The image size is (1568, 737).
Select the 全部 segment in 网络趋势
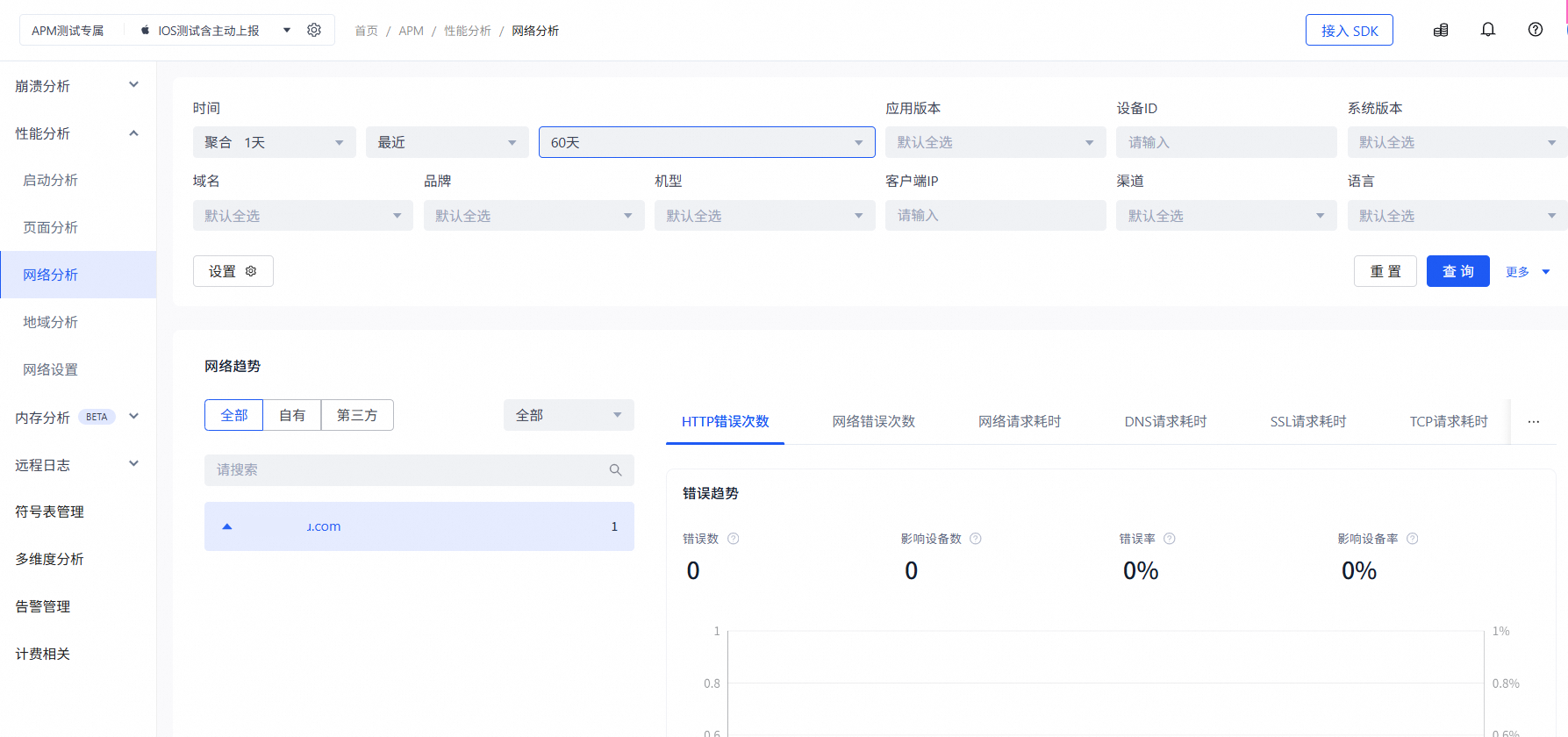[234, 415]
